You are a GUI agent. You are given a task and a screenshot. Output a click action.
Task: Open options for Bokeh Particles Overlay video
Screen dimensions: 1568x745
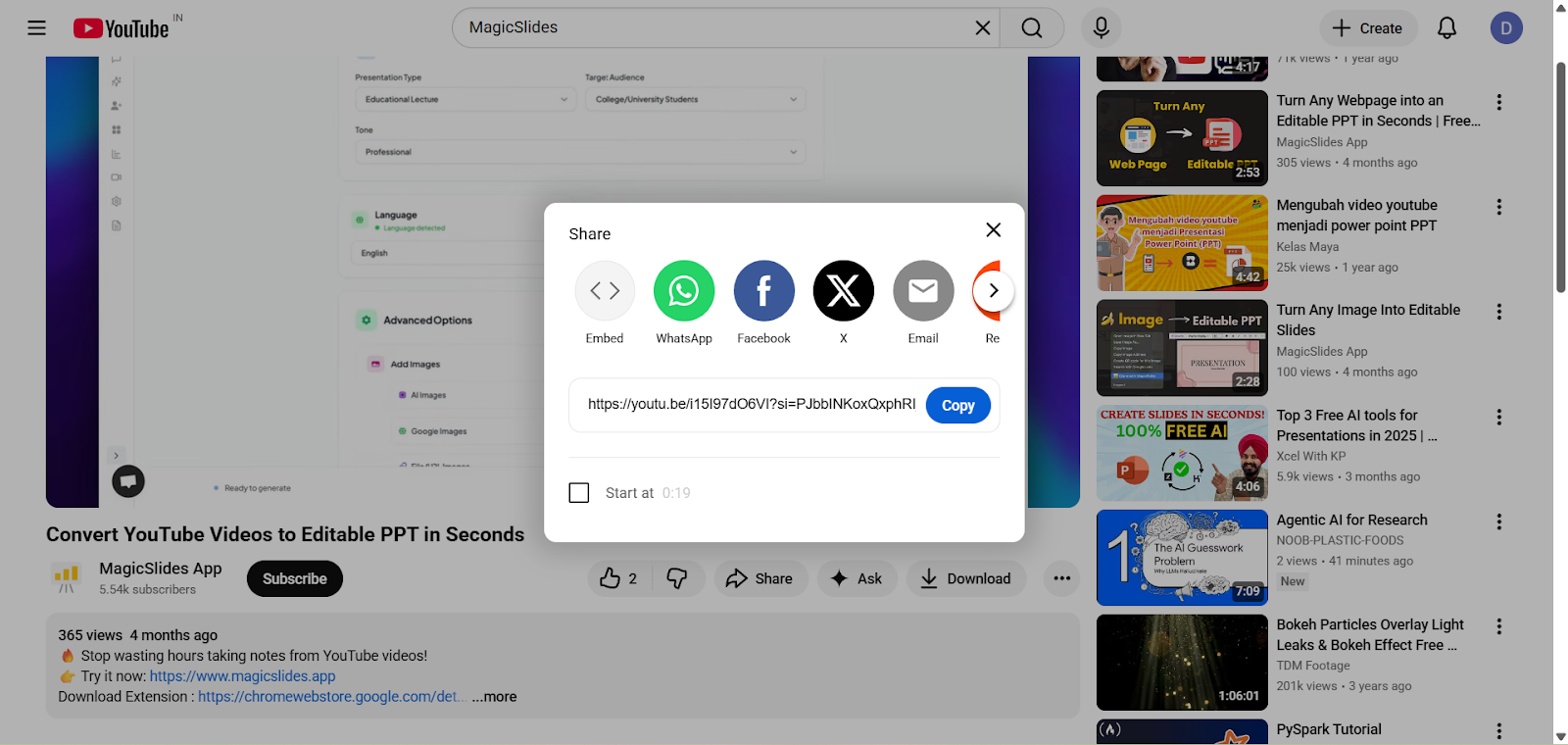(x=1499, y=626)
